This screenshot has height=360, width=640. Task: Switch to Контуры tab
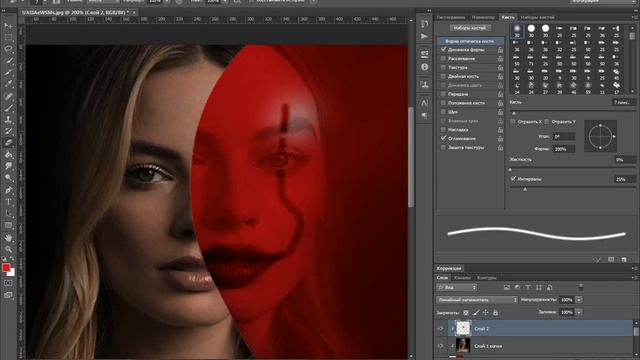tap(487, 278)
